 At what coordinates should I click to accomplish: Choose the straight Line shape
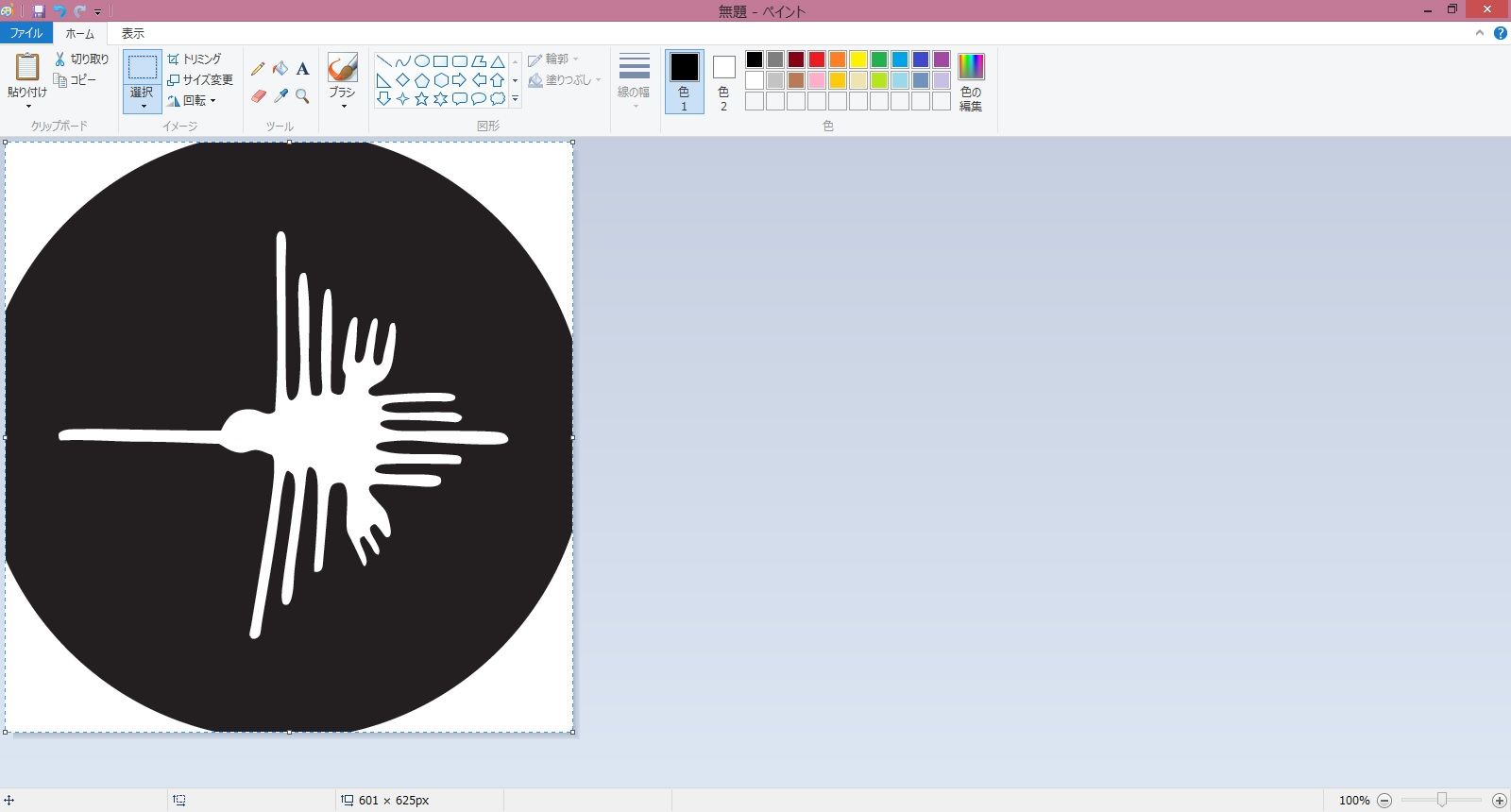tap(384, 61)
